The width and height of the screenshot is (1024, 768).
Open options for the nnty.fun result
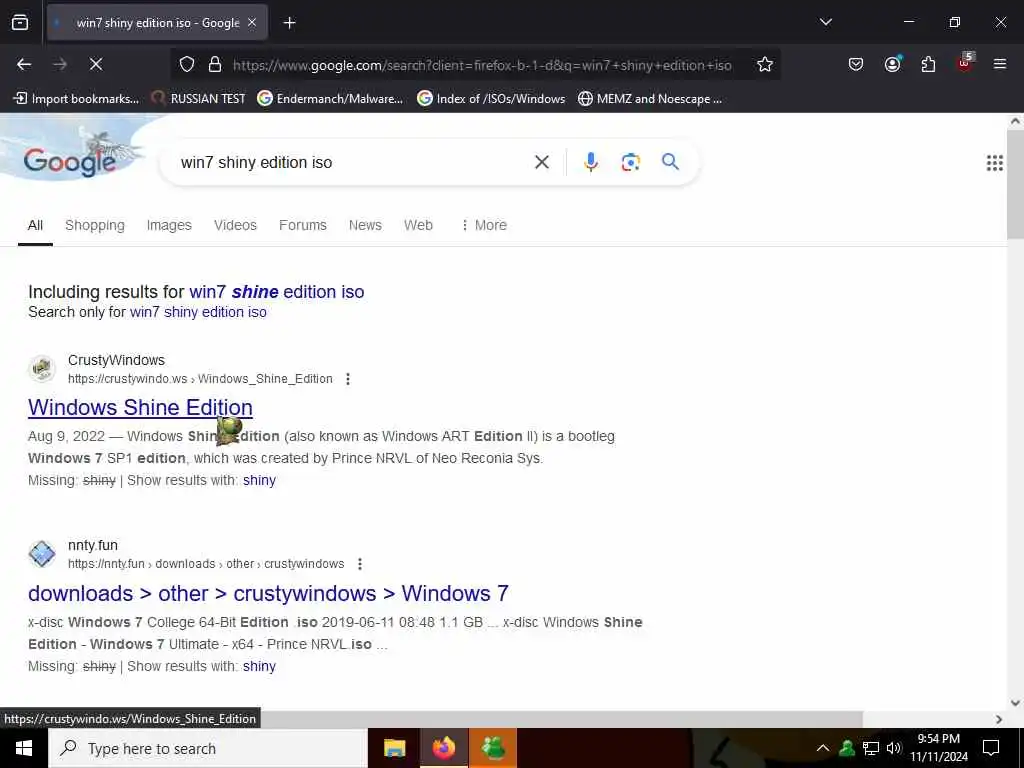point(360,564)
